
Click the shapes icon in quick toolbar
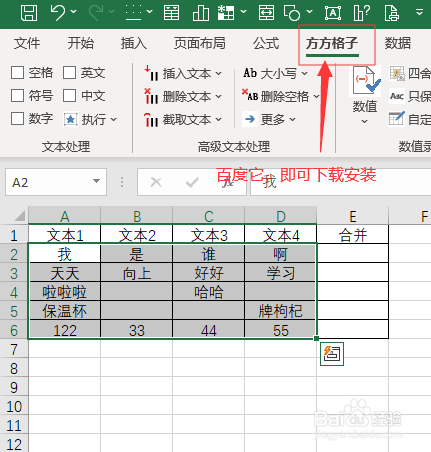292,12
